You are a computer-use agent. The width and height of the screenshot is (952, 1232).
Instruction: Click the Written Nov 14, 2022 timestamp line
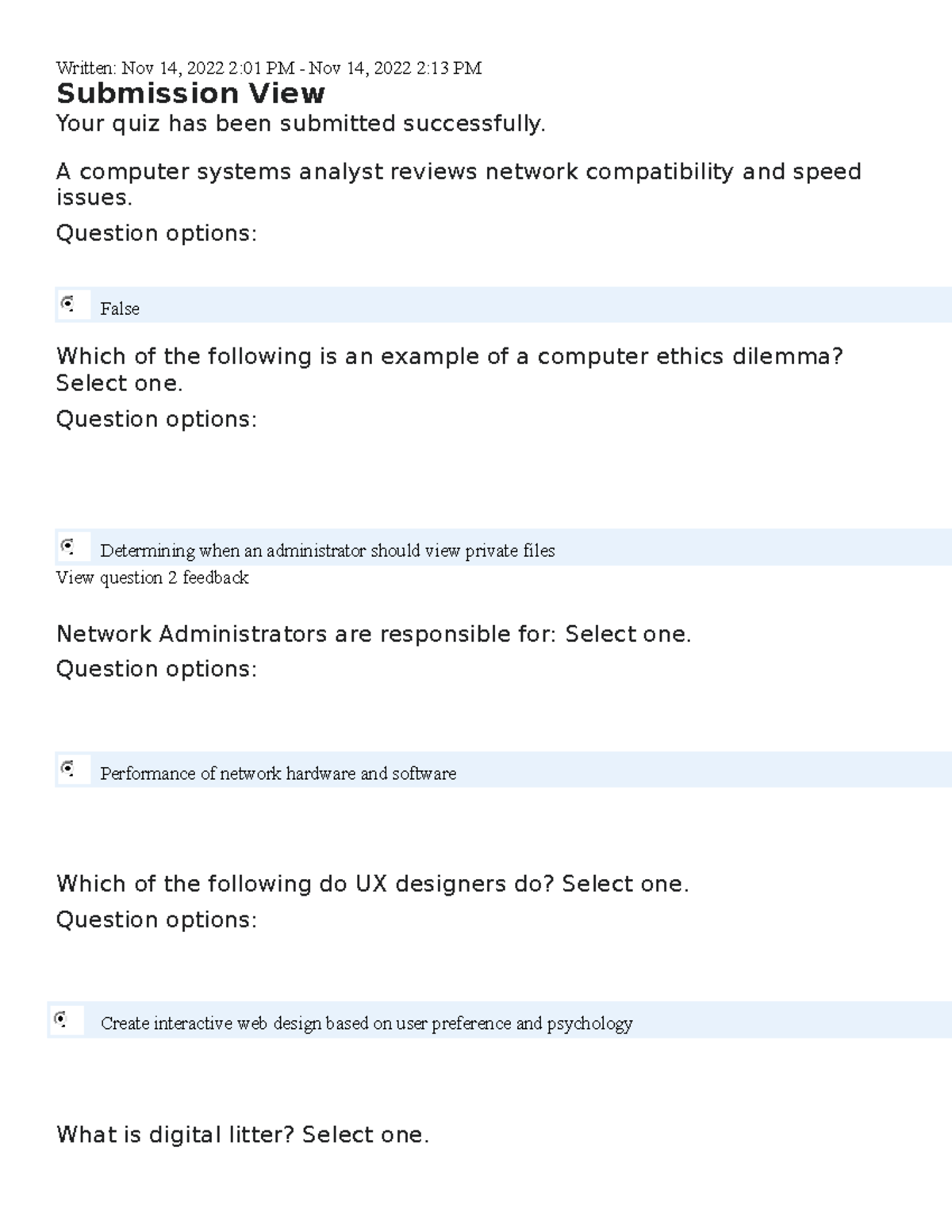(x=268, y=68)
